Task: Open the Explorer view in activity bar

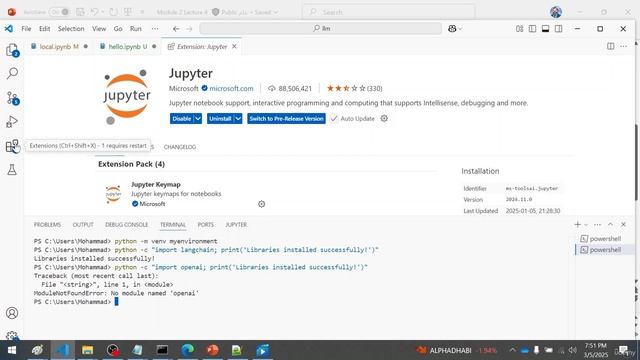Action: click(12, 50)
